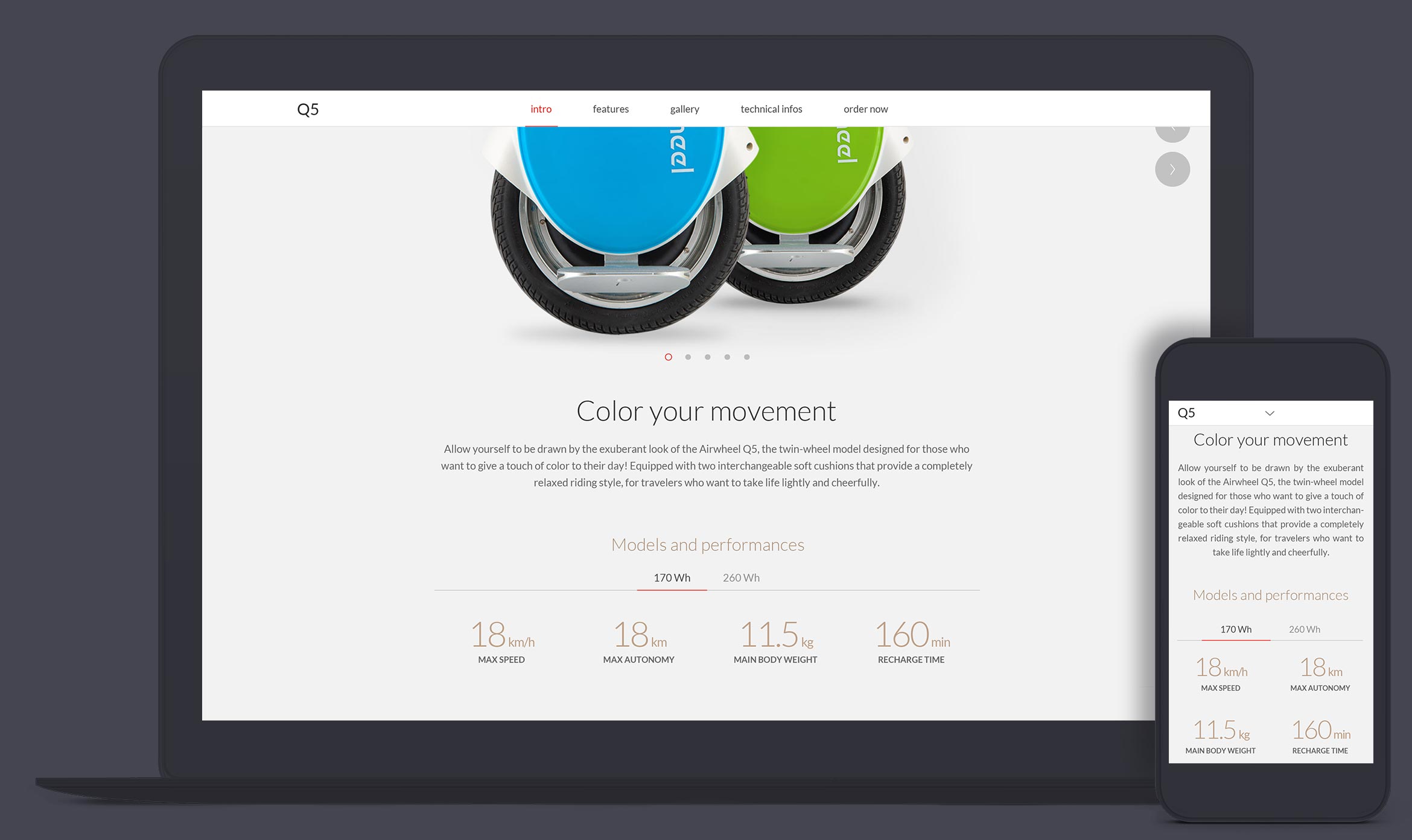Tap the 160 min RECHARGE TIME stat on phone

click(x=1320, y=736)
